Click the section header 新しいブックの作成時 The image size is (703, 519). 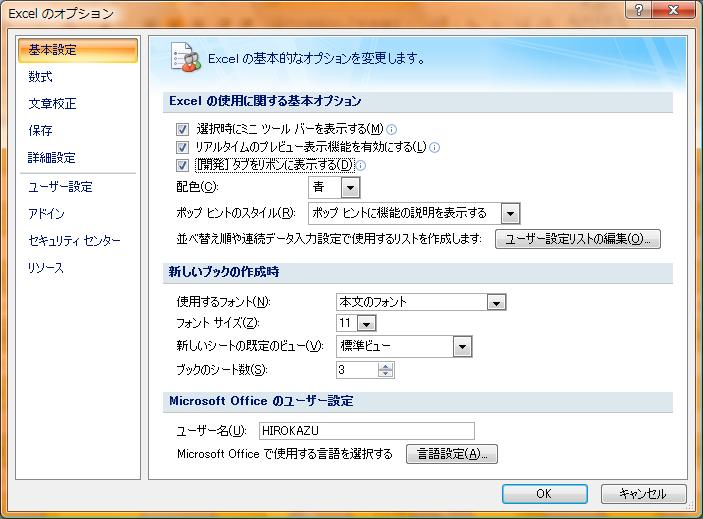[x=224, y=272]
